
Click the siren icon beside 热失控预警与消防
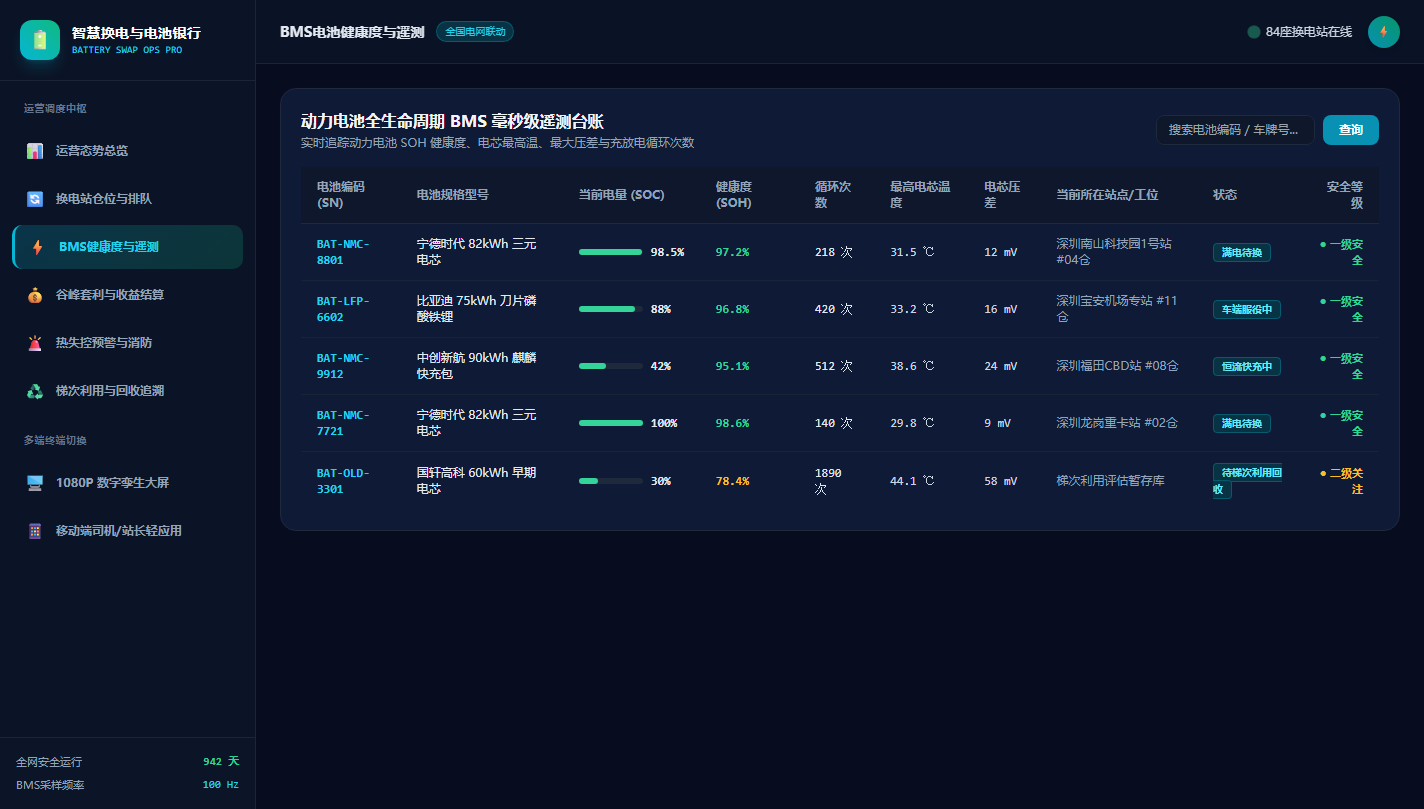(35, 343)
